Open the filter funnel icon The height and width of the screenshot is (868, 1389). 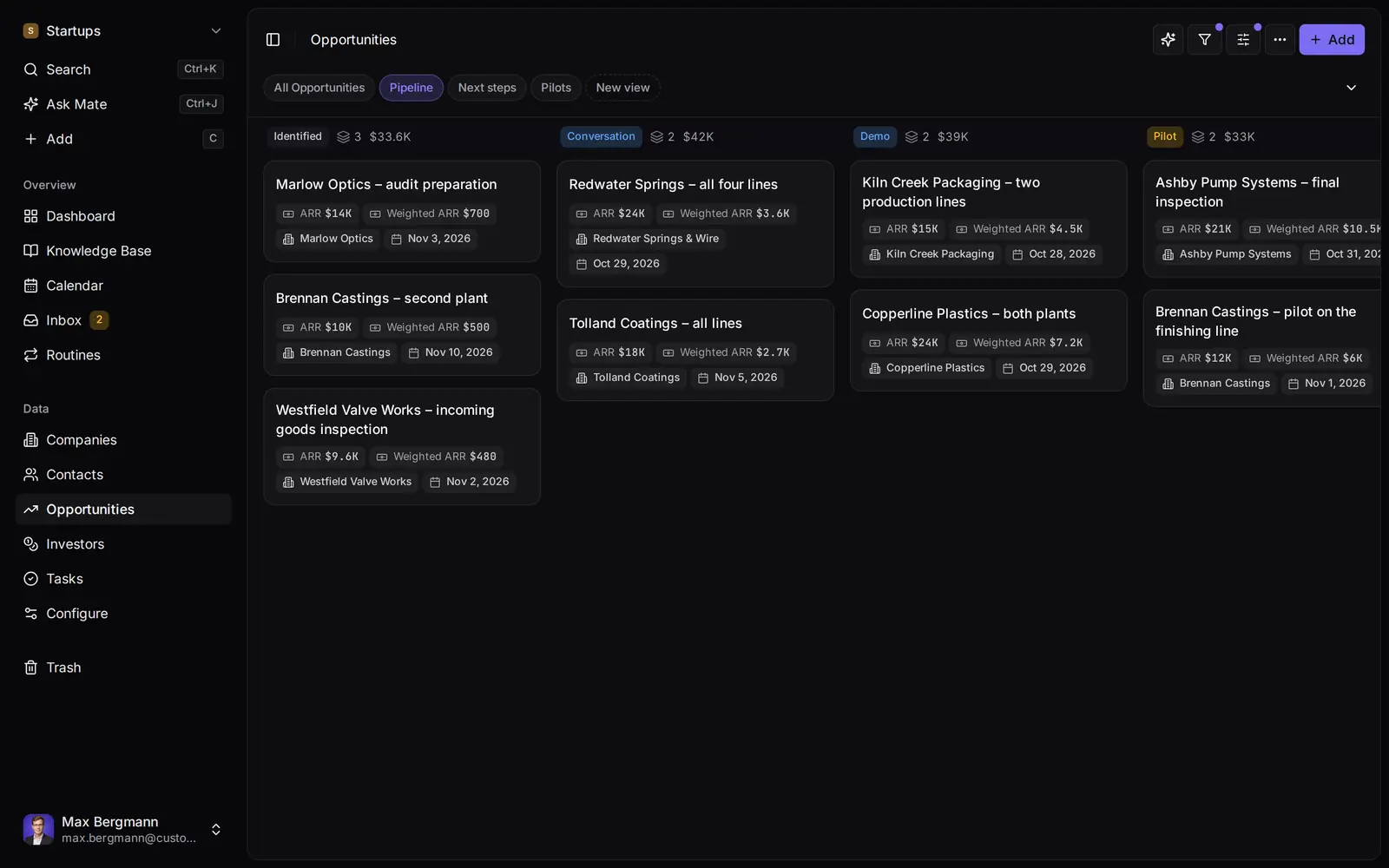[x=1205, y=40]
